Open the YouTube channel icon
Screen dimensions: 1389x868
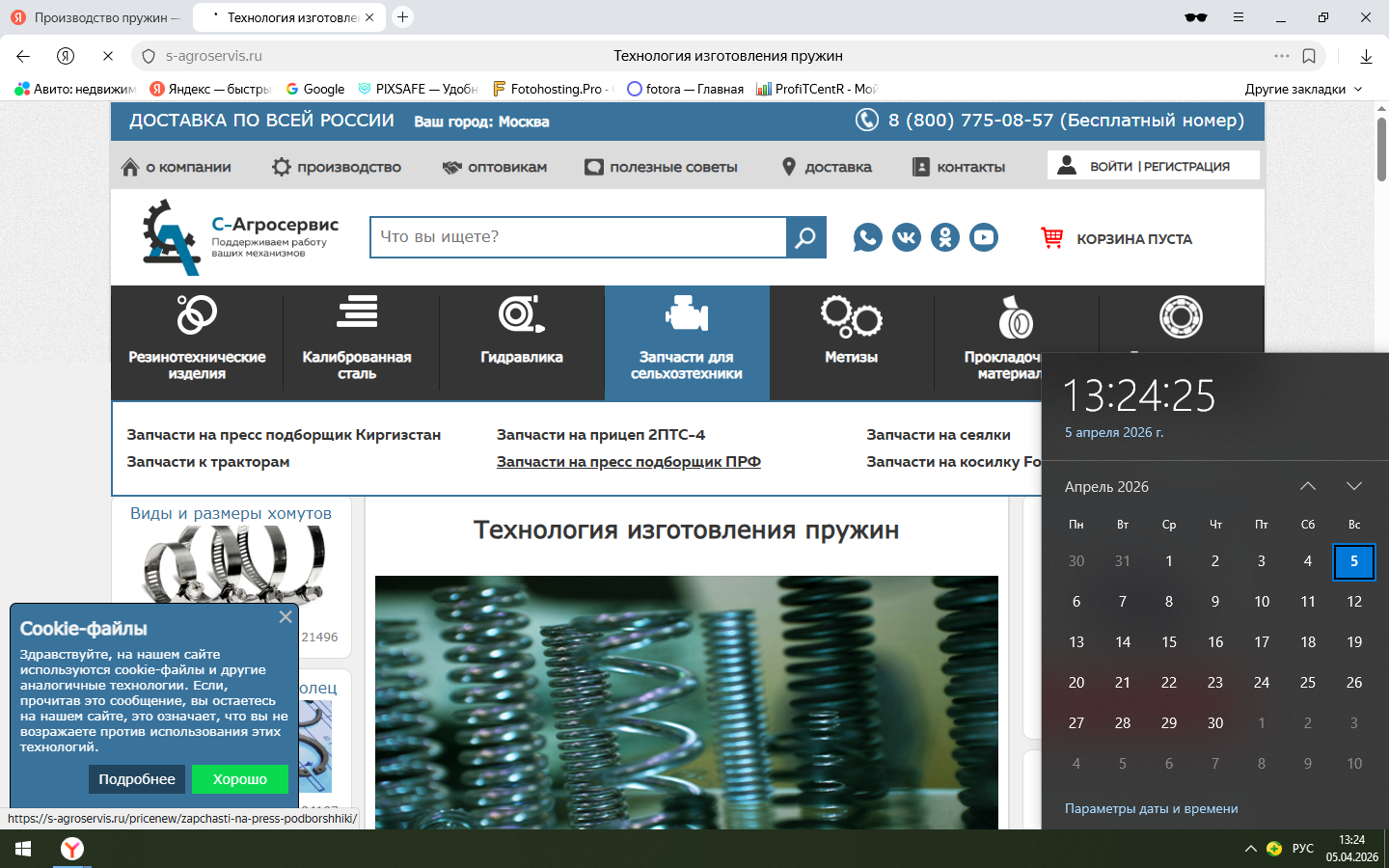(x=983, y=237)
